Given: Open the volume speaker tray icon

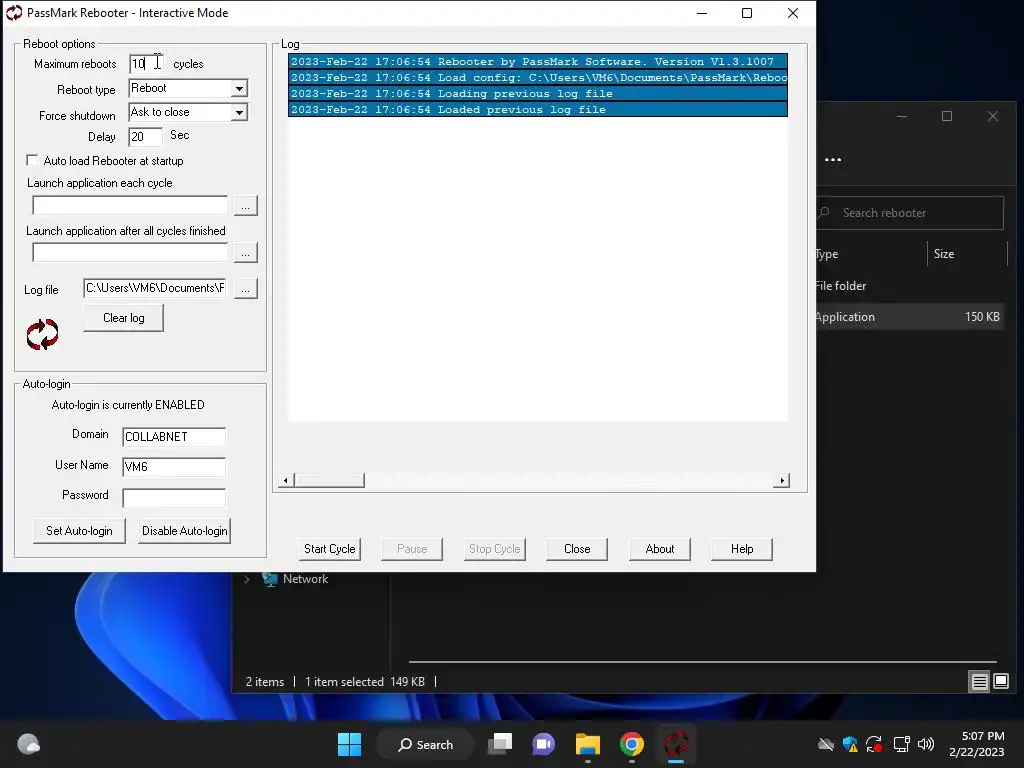Looking at the screenshot, I should tap(926, 744).
